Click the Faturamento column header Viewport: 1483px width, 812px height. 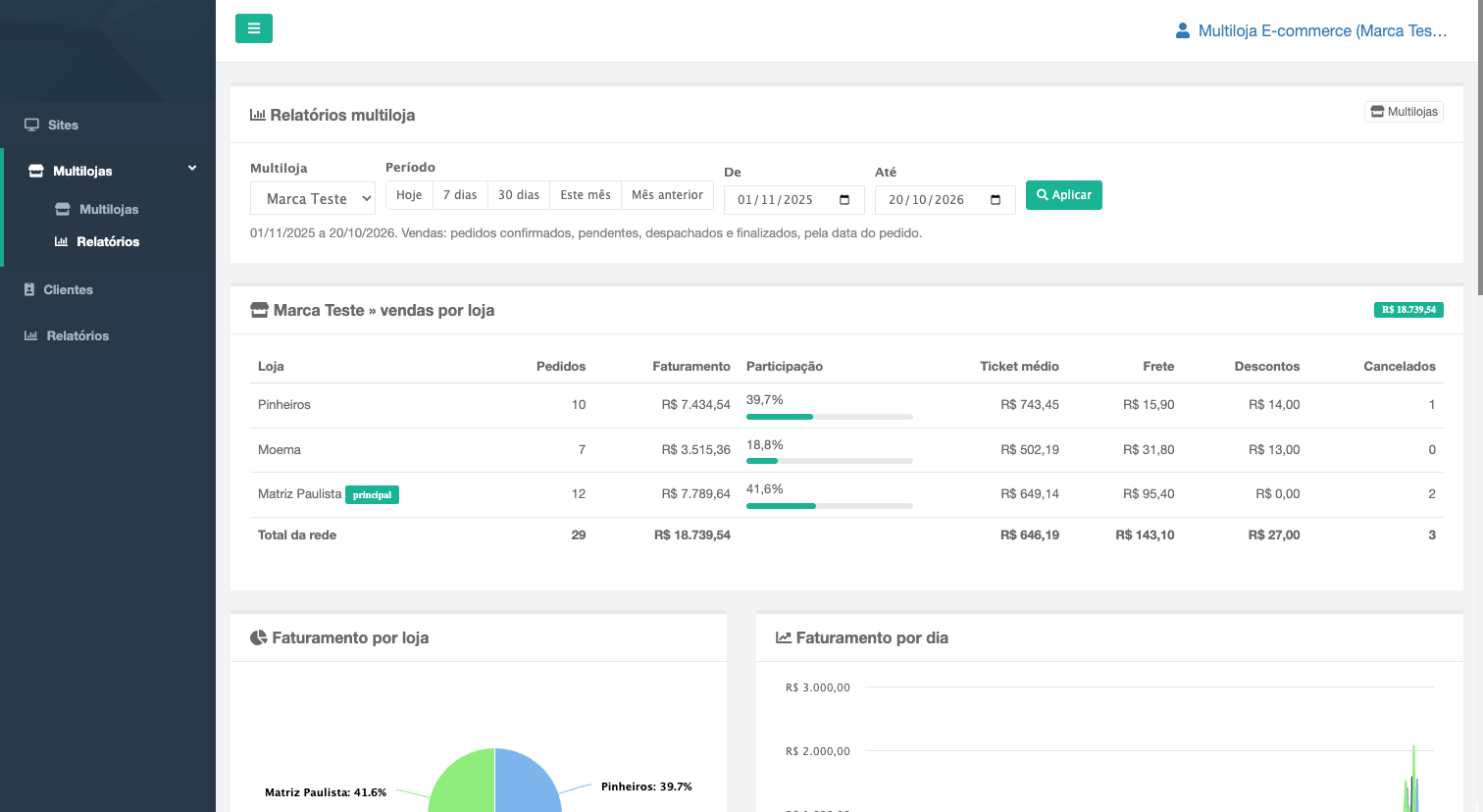(691, 366)
